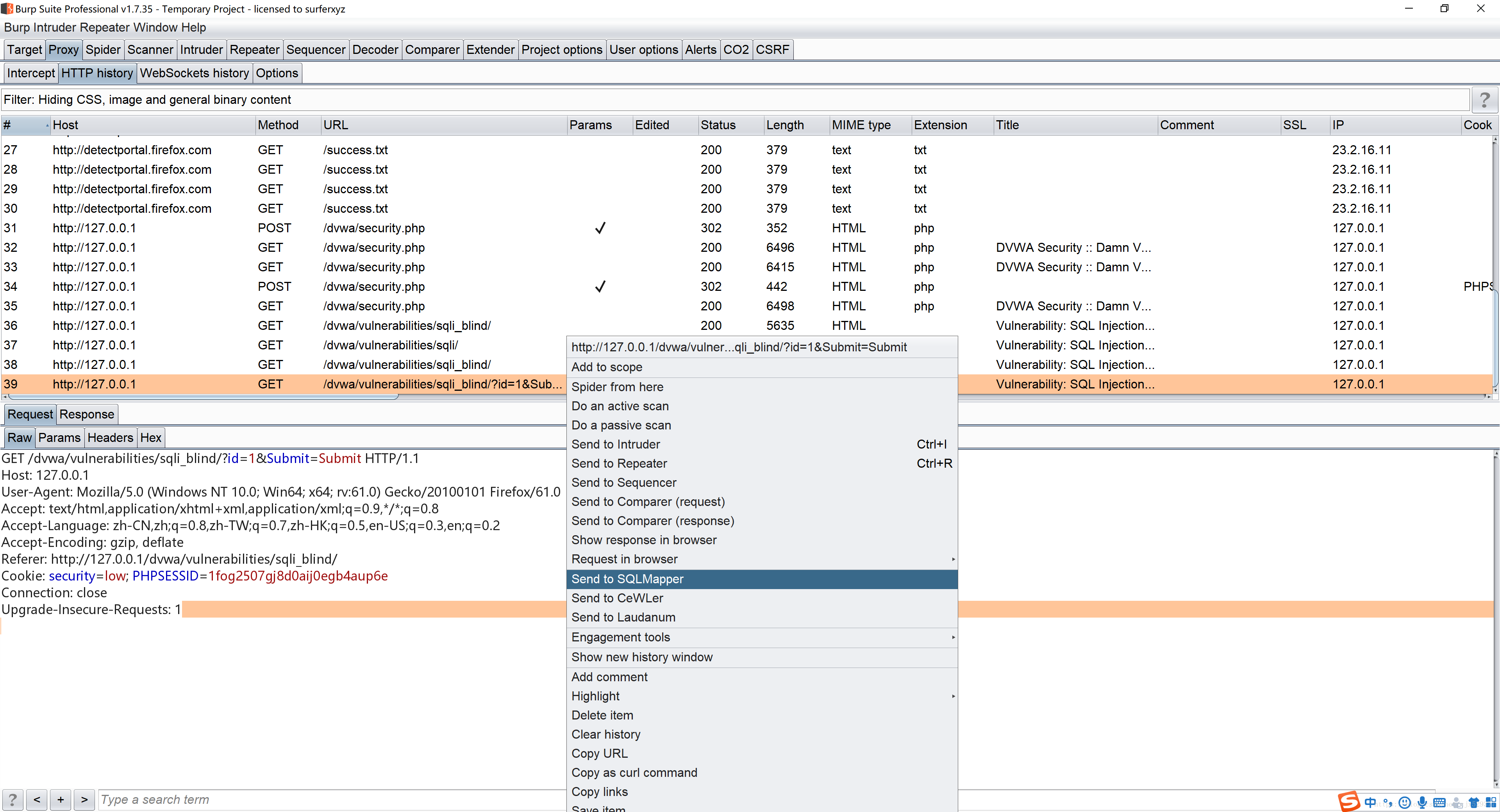Toggle Sogou Chinese punctuation mode
This screenshot has height=812, width=1500.
1387,803
